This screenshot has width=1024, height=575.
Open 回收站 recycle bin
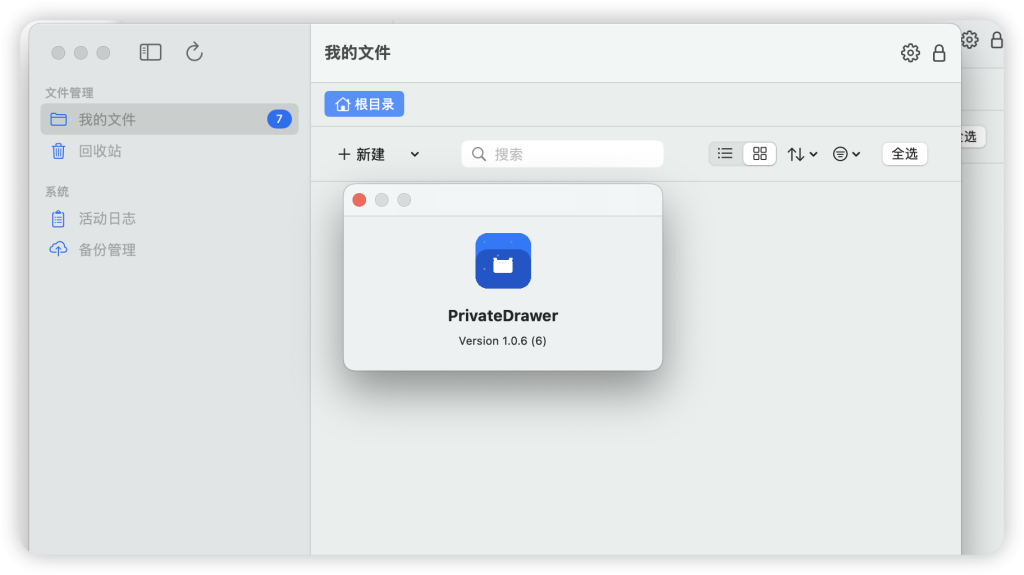[169, 151]
